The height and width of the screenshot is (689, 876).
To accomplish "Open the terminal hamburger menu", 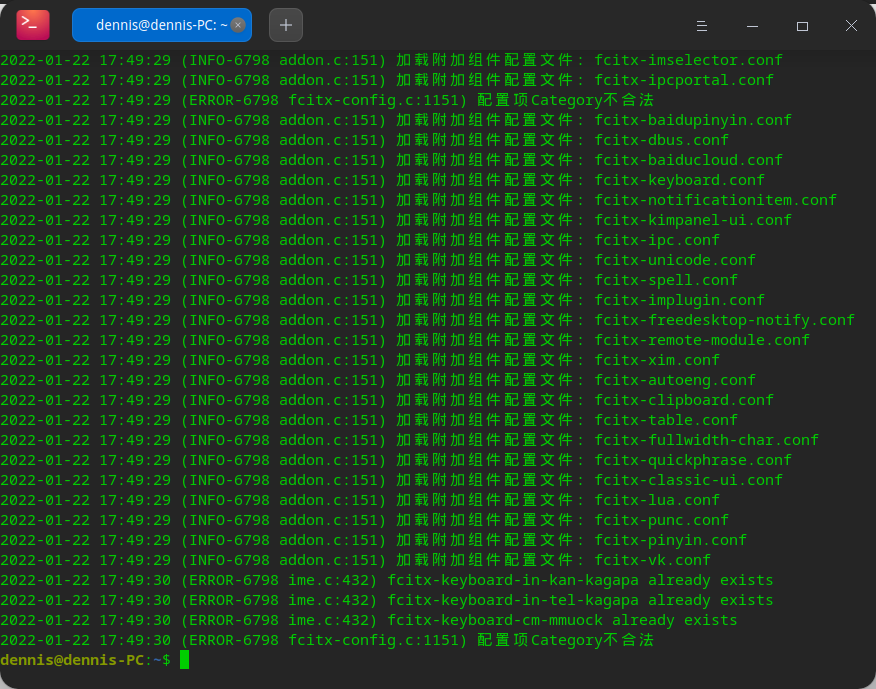I will point(701,26).
